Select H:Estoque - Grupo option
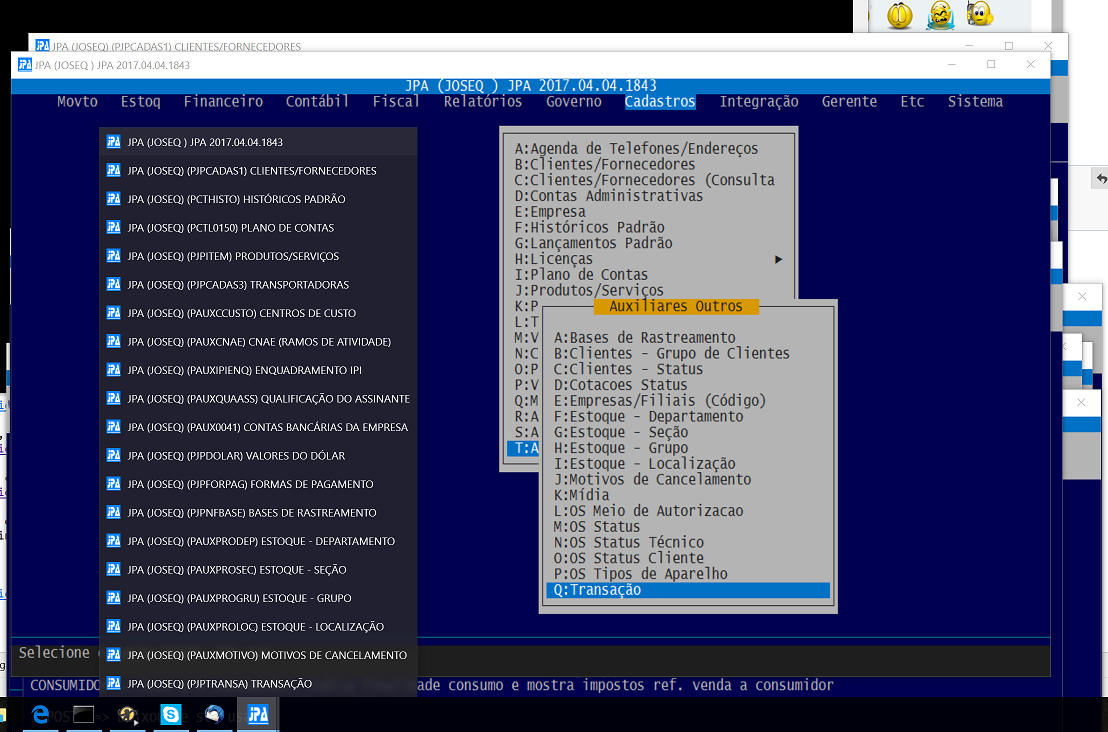This screenshot has height=732, width=1108. 621,448
